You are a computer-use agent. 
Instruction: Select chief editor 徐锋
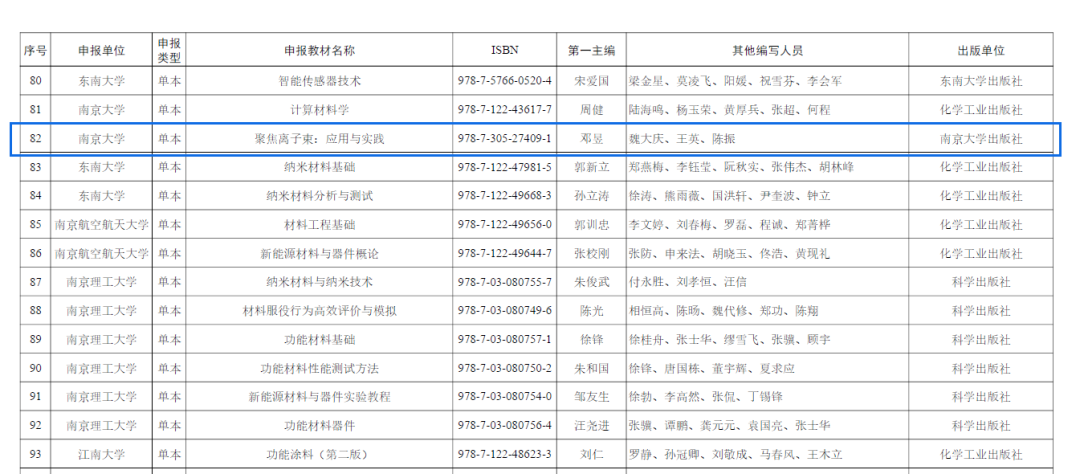click(592, 340)
